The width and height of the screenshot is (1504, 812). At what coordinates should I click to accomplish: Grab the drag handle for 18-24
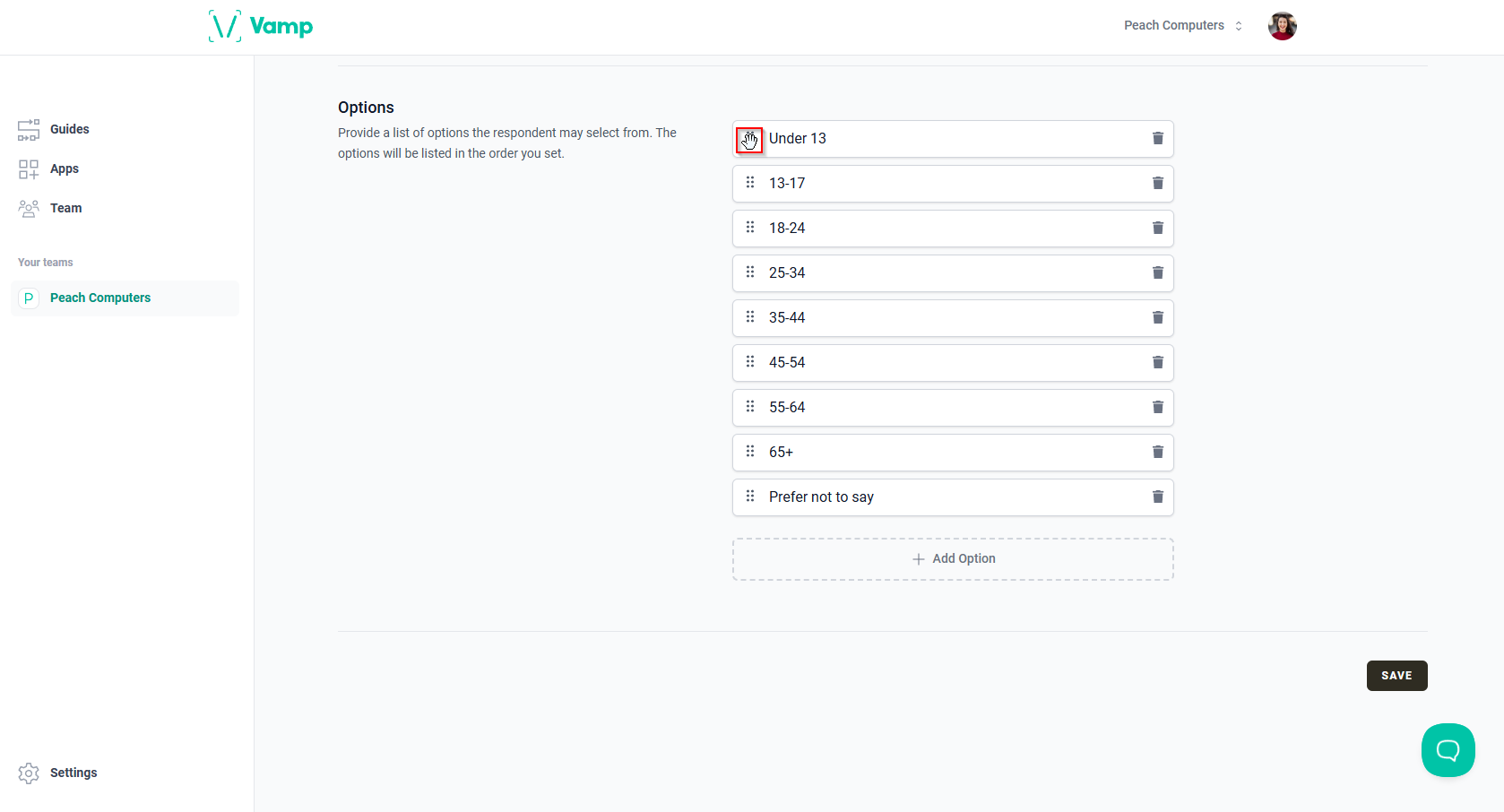(x=750, y=228)
